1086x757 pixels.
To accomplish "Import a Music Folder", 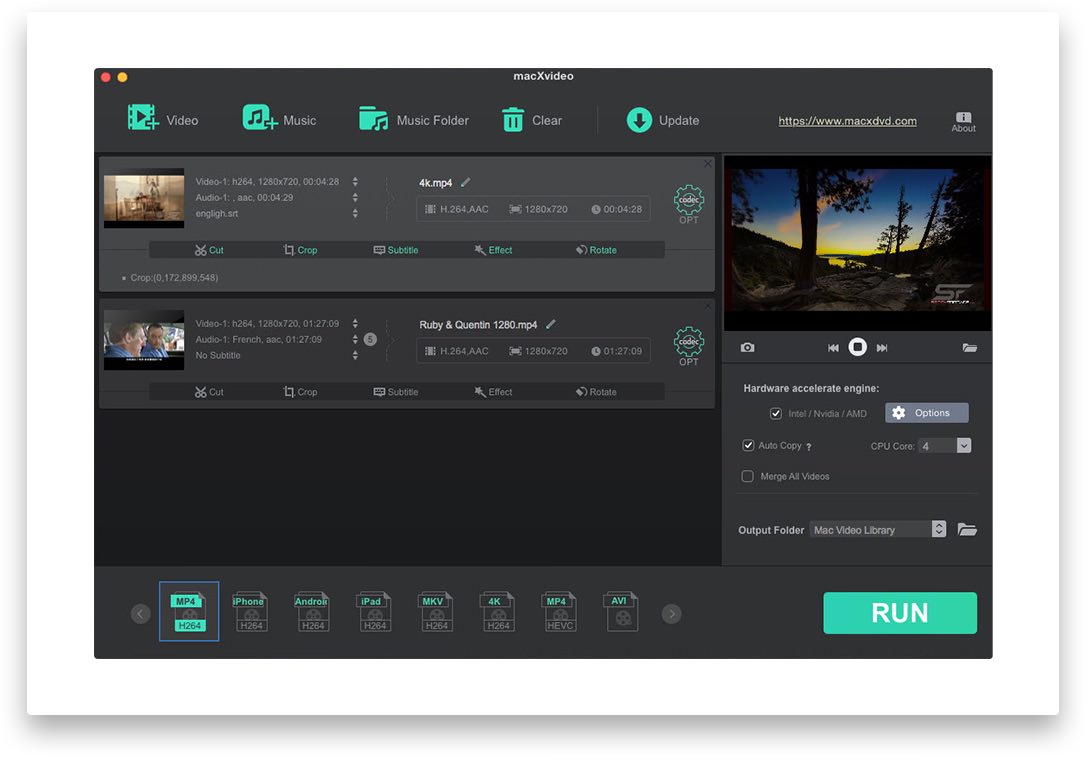I will tap(413, 119).
